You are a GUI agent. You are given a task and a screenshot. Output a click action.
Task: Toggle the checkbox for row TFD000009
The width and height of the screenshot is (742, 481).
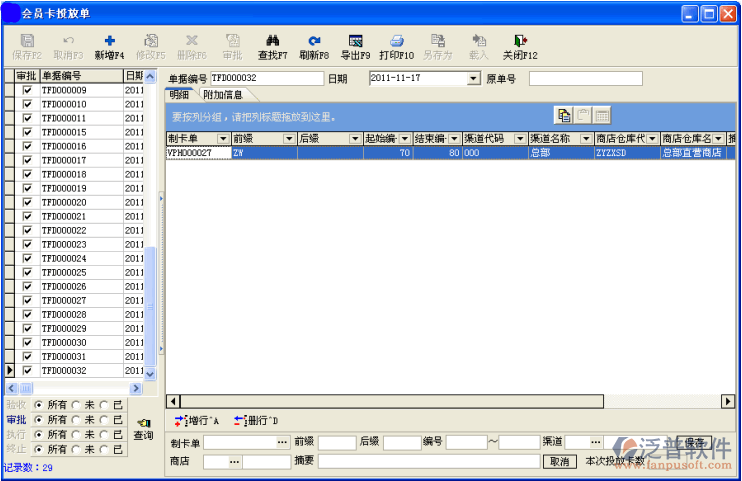pos(28,90)
